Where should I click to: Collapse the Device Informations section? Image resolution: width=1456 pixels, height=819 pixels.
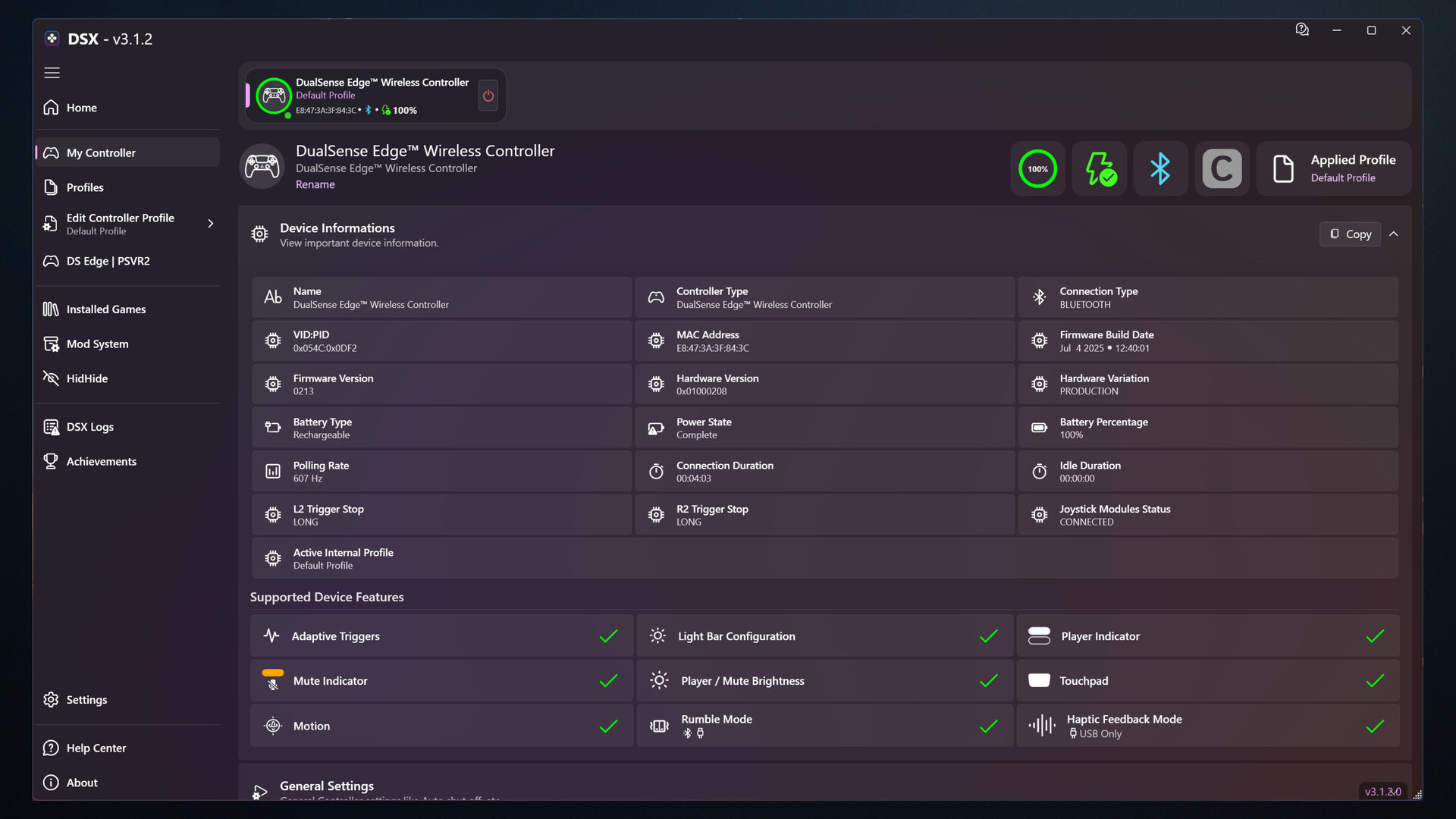(1394, 234)
